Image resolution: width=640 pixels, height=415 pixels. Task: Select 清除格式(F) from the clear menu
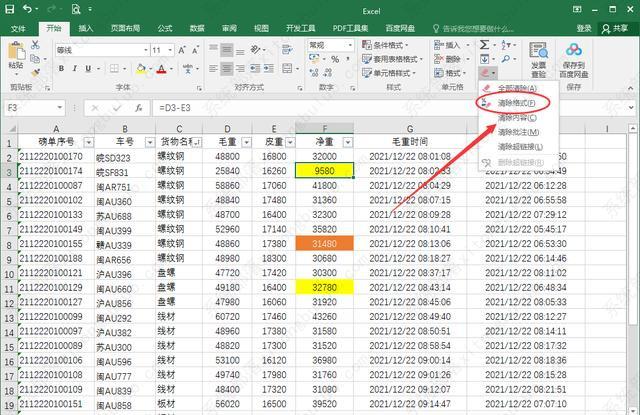pyautogui.click(x=514, y=103)
